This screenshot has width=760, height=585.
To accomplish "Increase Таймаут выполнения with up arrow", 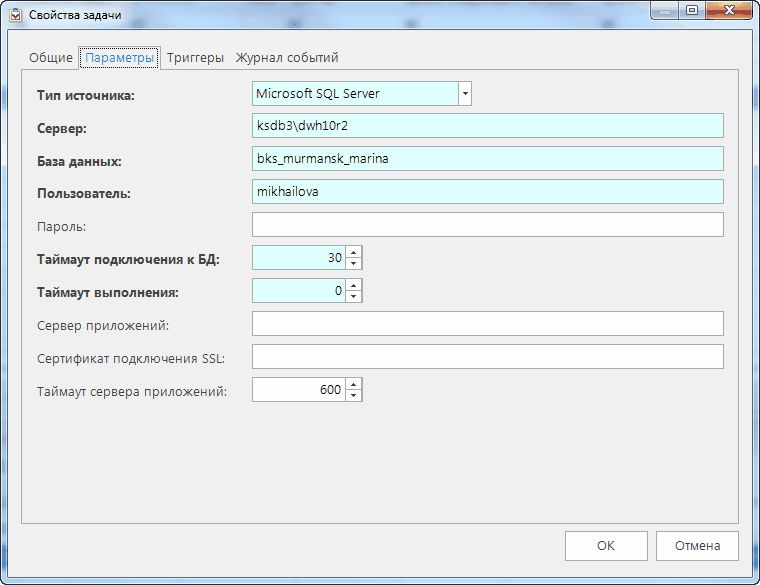I will [x=354, y=285].
